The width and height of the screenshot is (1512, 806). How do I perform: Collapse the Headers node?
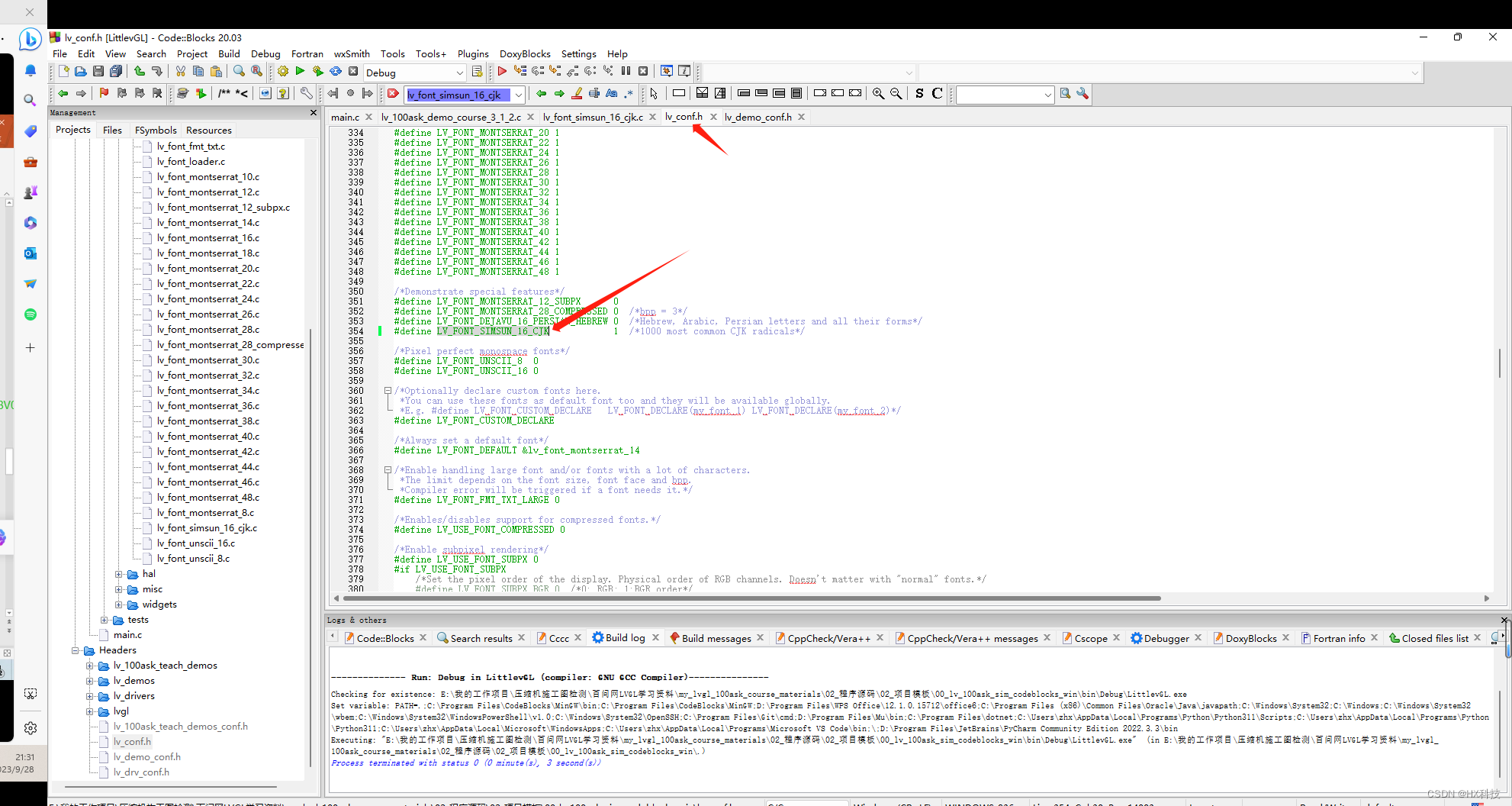tap(76, 650)
